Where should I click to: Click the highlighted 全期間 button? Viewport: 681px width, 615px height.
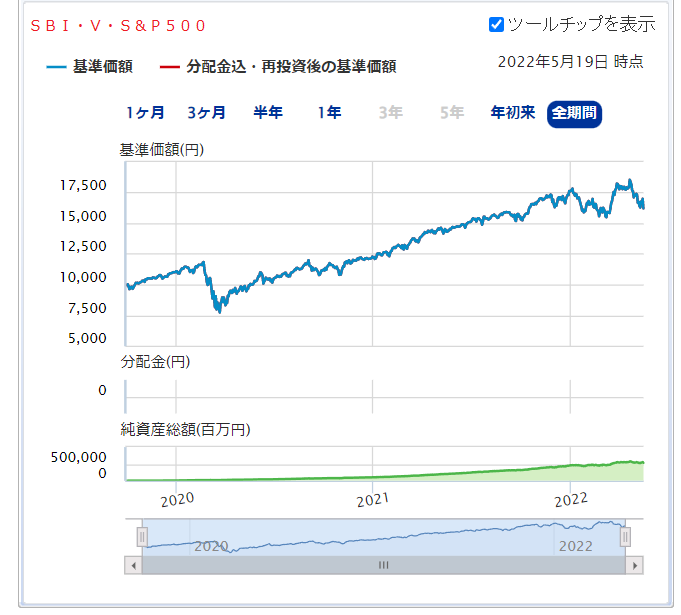[x=575, y=113]
